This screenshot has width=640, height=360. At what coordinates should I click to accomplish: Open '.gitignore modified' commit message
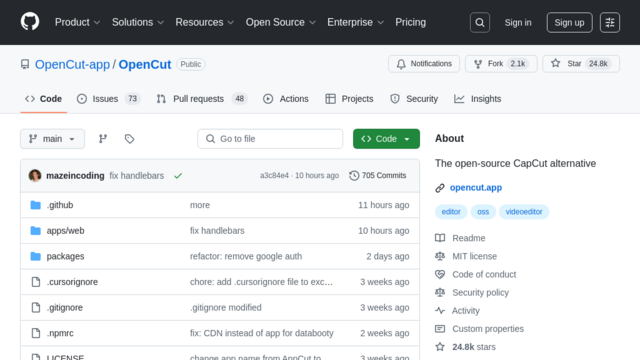(226, 307)
